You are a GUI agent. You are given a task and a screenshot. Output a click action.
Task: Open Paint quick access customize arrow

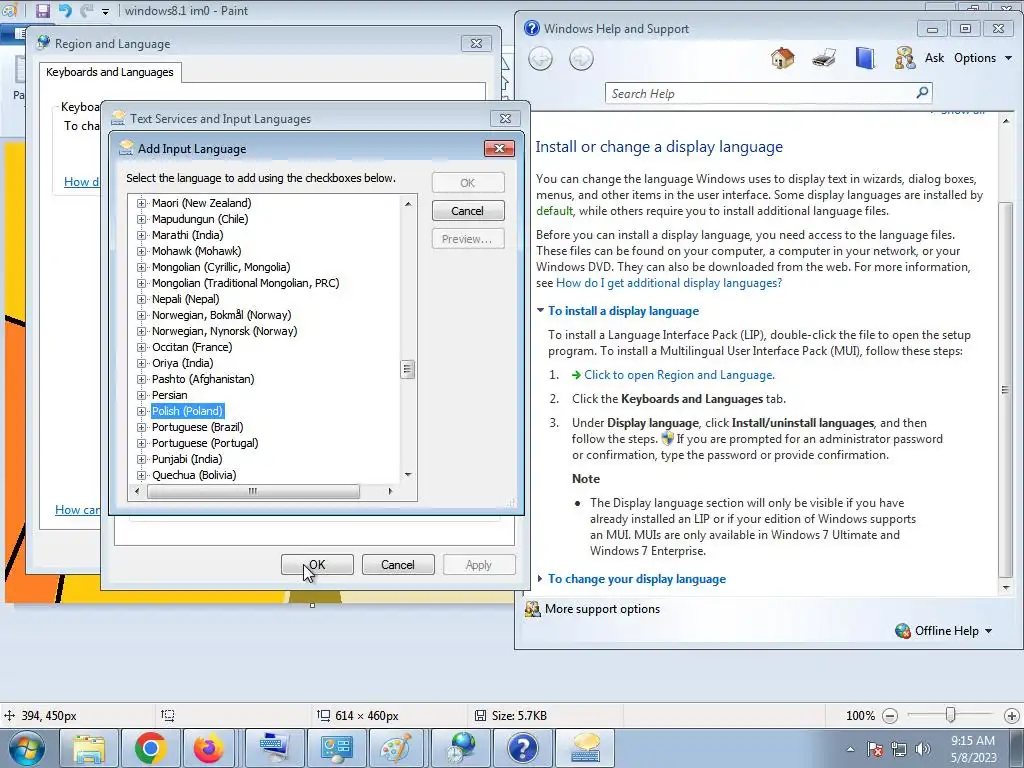(105, 11)
